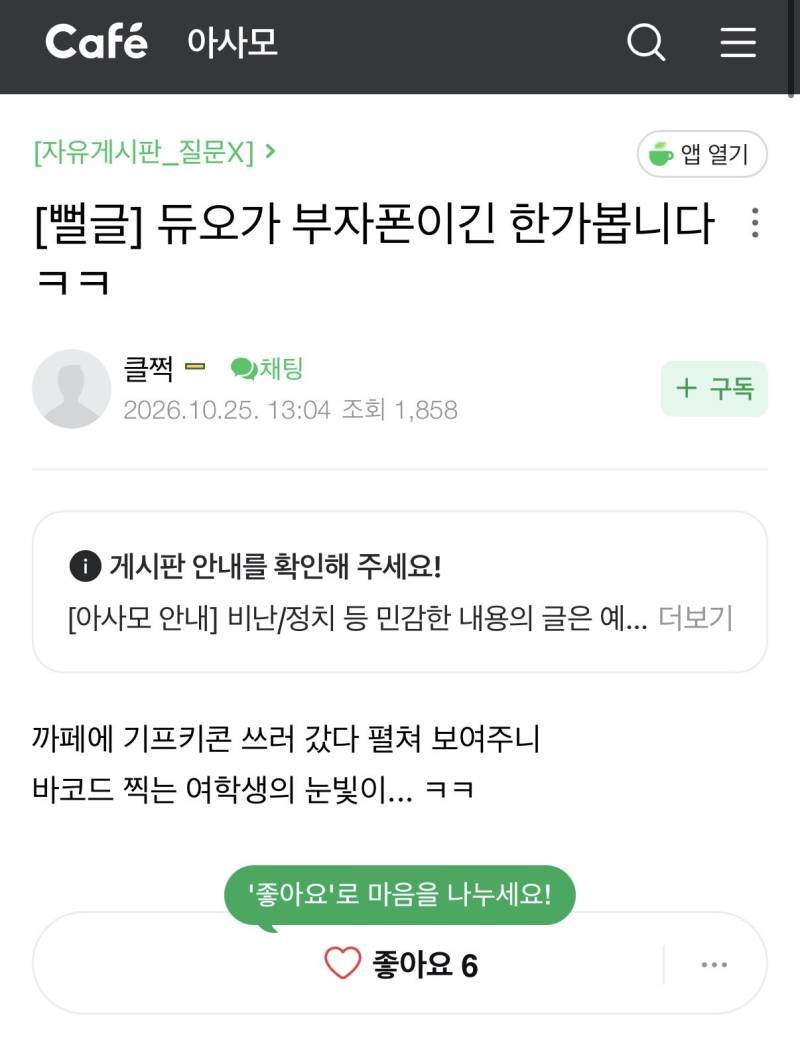Tap the '좋아요'로 마음을 나누세요 tooltip bubble

[399, 895]
